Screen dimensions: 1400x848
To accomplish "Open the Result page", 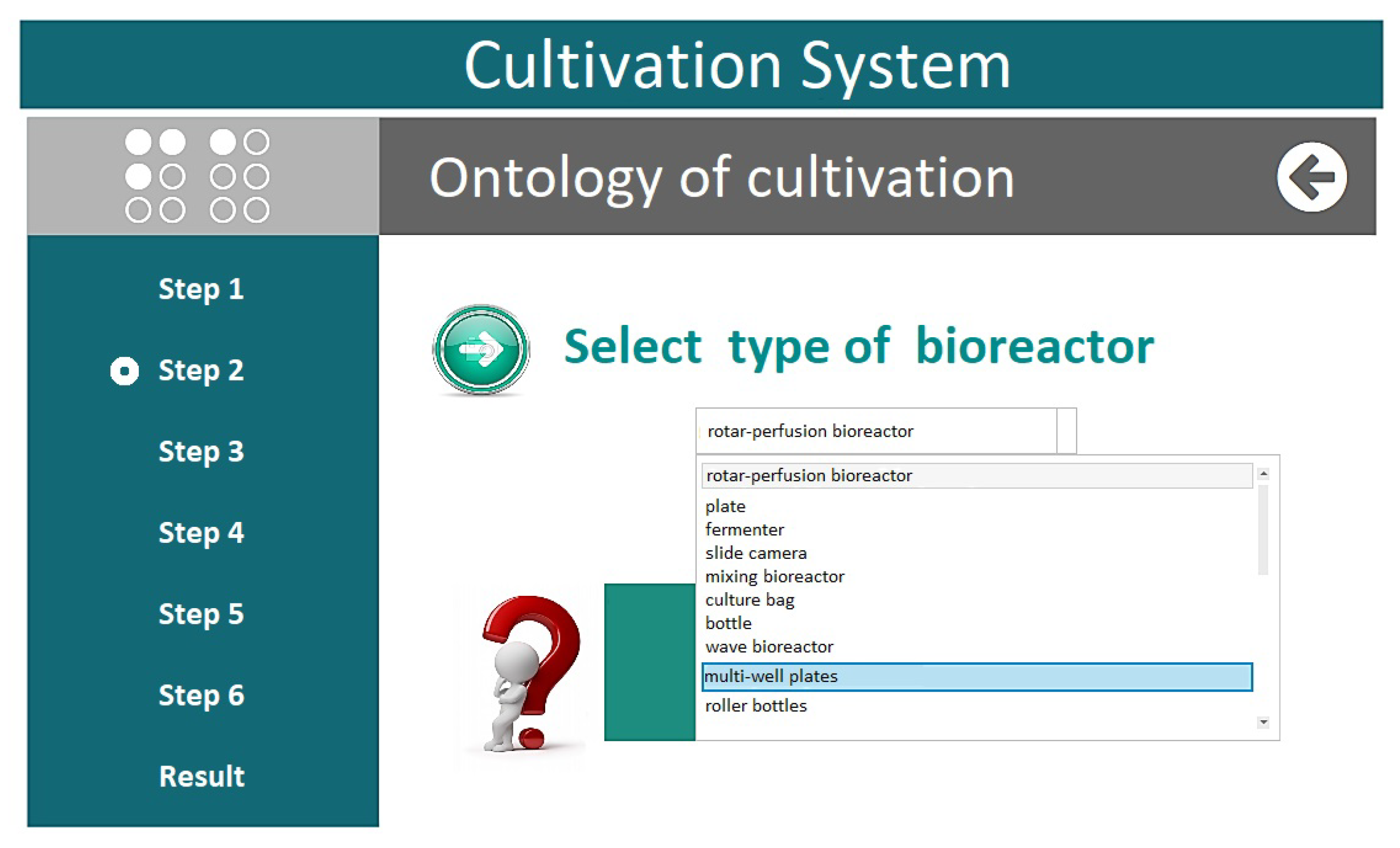I will pyautogui.click(x=201, y=776).
